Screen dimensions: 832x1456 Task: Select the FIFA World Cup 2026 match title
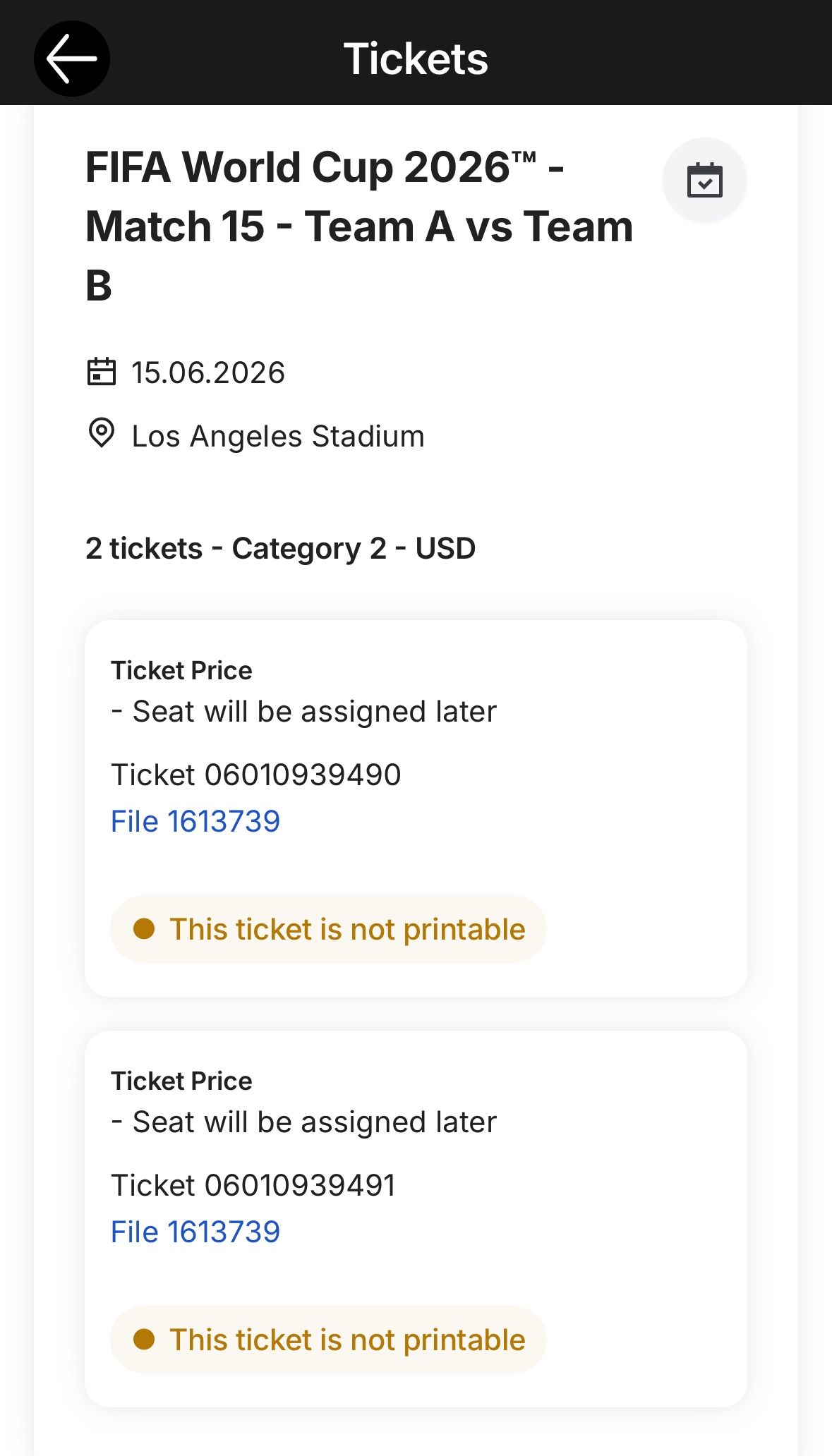click(x=358, y=226)
